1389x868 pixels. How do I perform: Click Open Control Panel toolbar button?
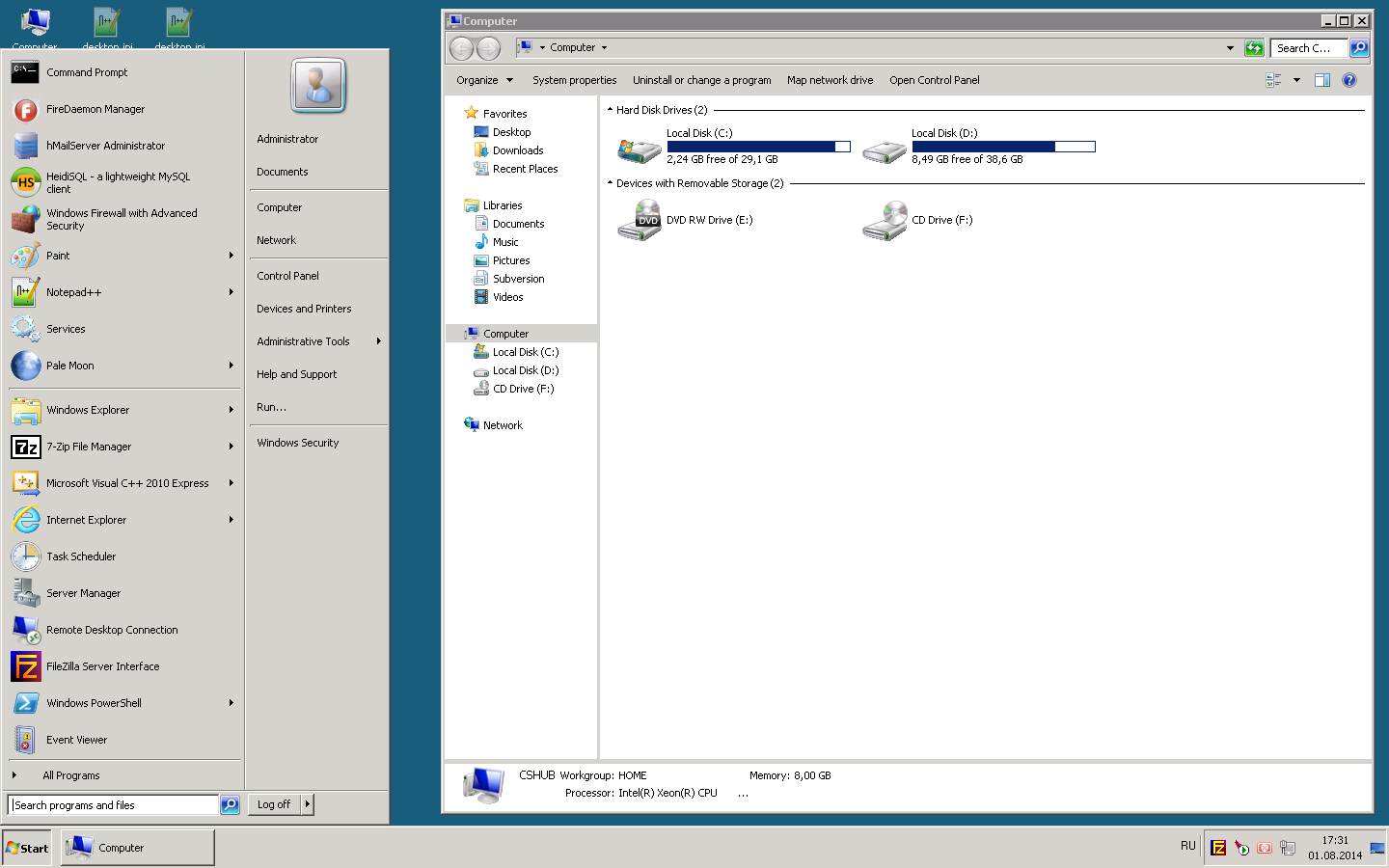934,80
